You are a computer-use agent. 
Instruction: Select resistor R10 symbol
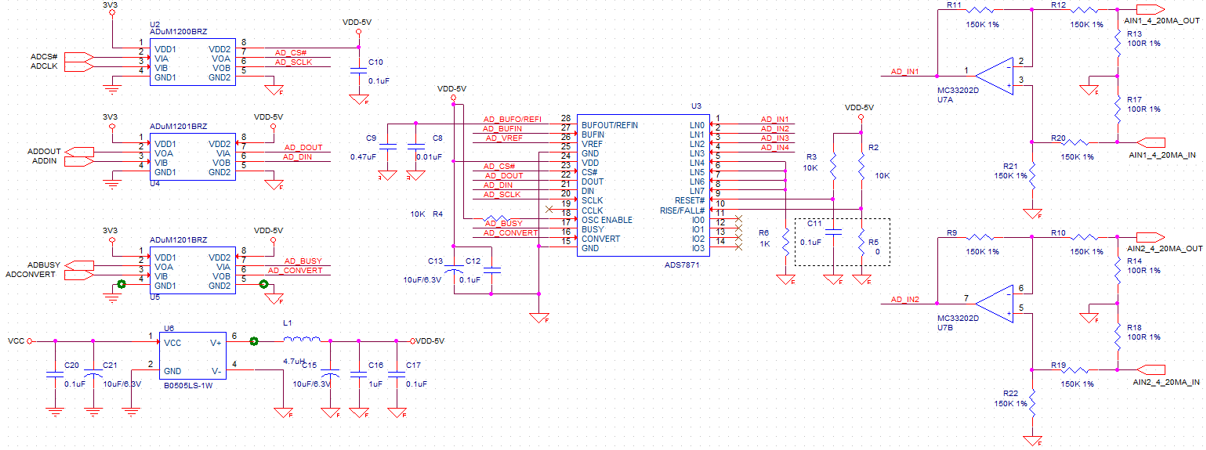coord(1084,237)
